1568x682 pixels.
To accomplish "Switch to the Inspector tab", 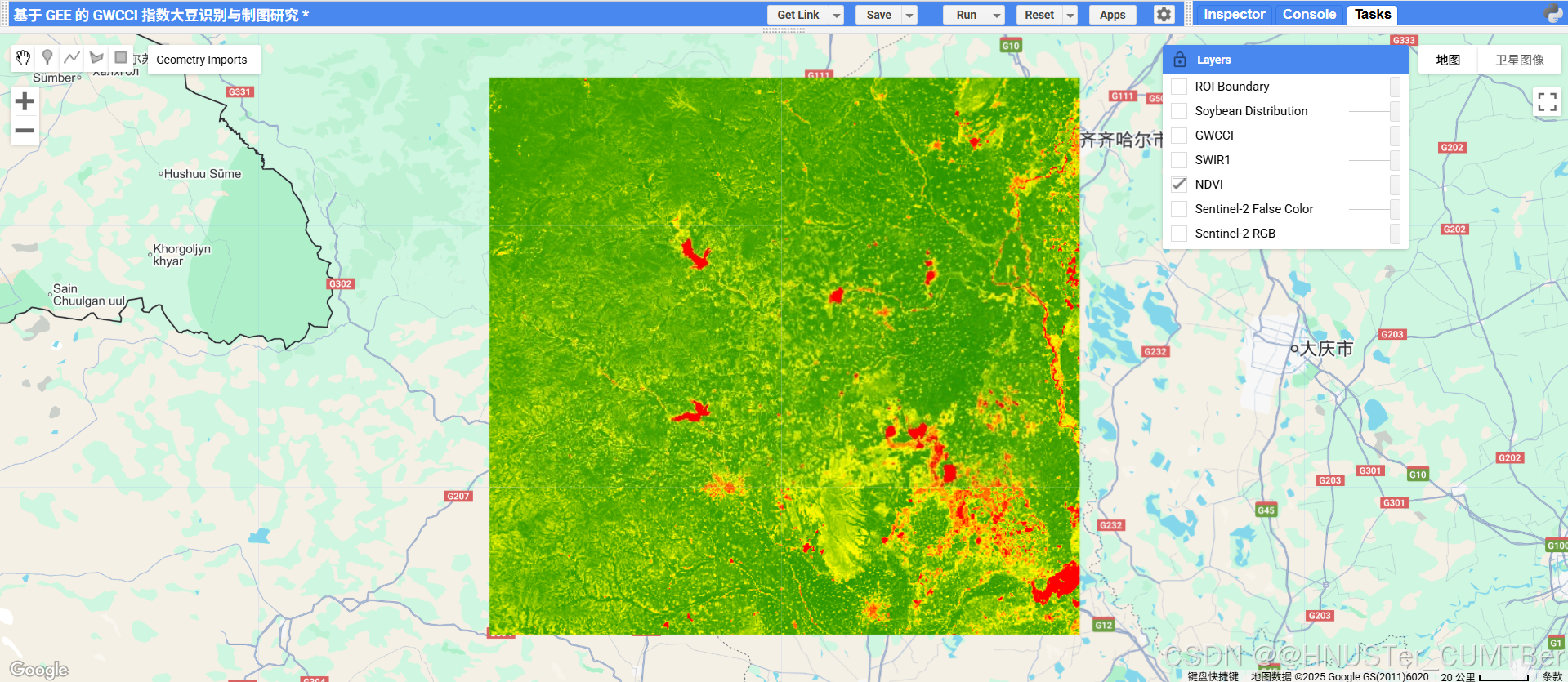I will pyautogui.click(x=1234, y=14).
